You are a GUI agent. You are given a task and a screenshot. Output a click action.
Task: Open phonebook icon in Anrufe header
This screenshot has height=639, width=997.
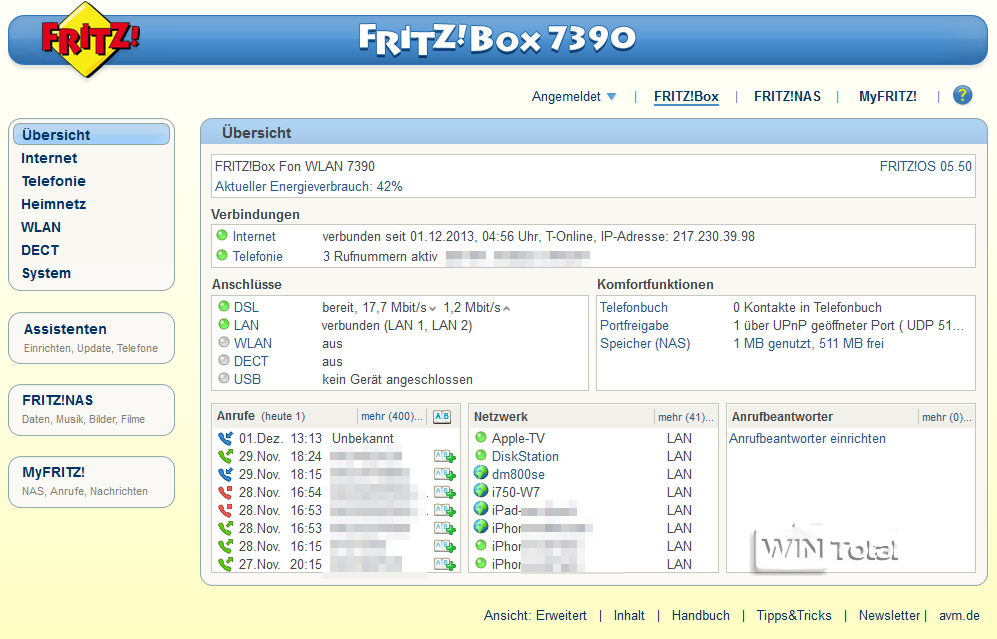442,416
